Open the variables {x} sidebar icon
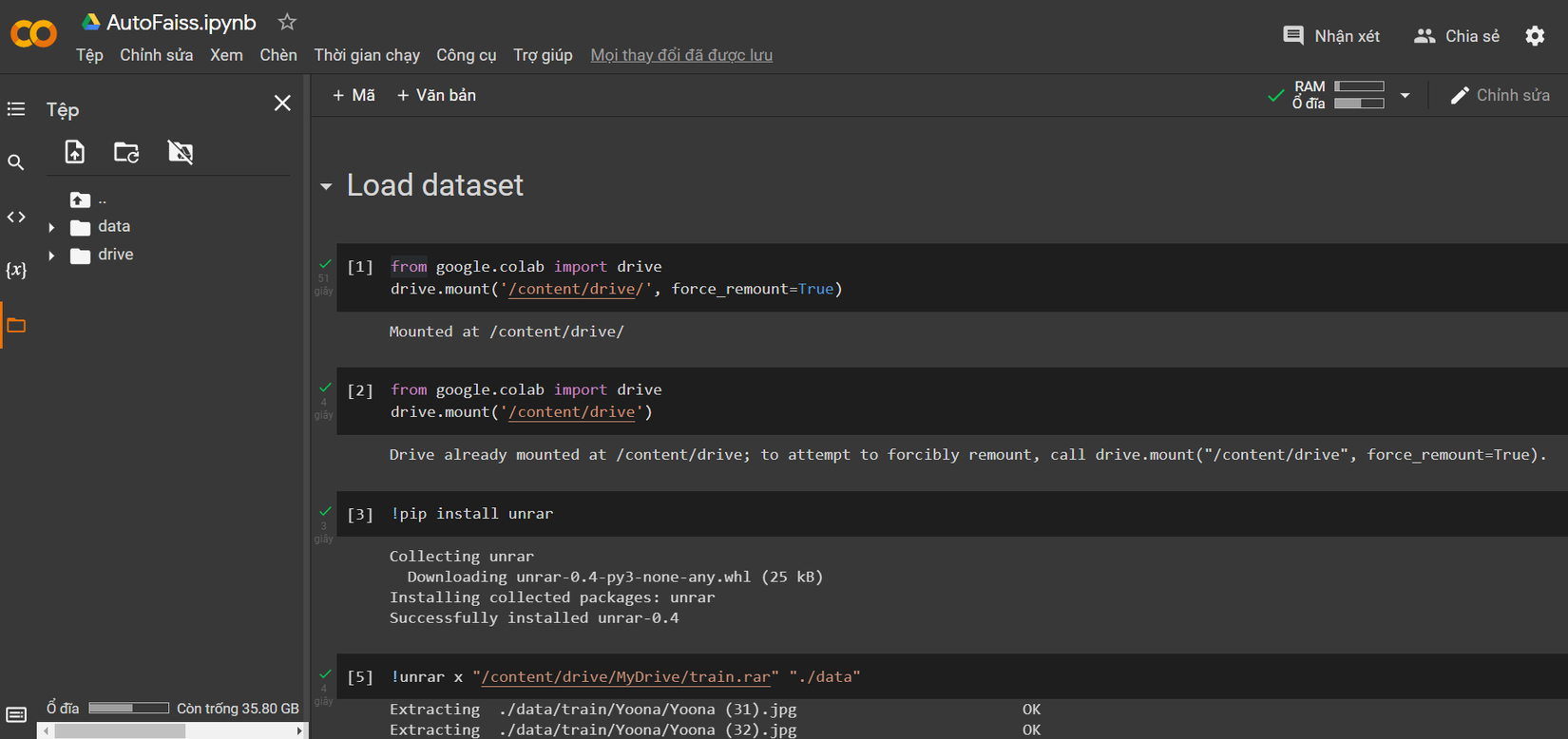This screenshot has width=1568, height=739. [16, 270]
